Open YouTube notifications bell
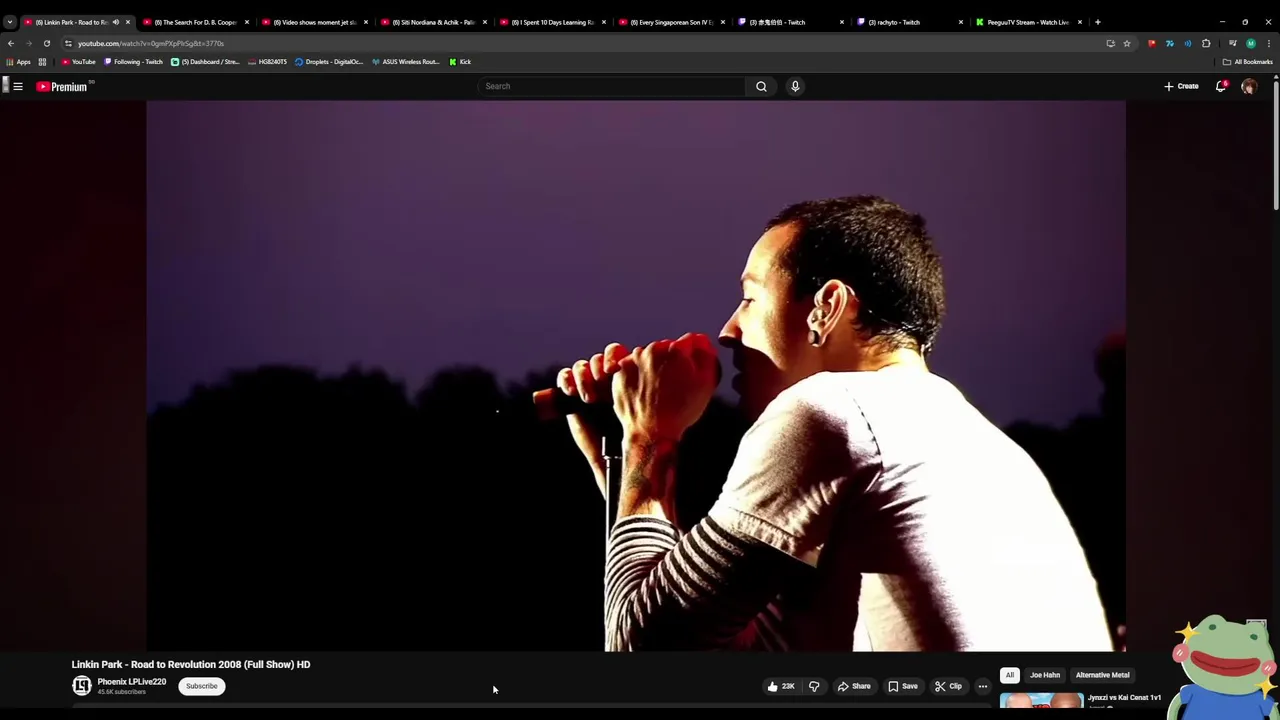Viewport: 1280px width, 720px height. 1221,86
